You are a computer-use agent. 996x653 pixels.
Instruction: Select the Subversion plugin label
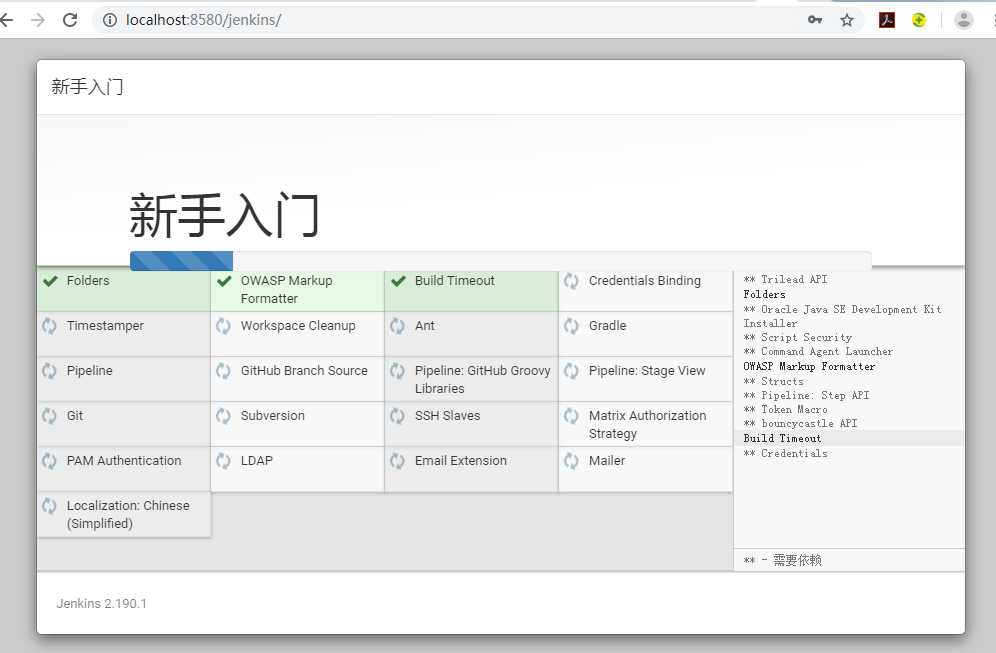273,416
